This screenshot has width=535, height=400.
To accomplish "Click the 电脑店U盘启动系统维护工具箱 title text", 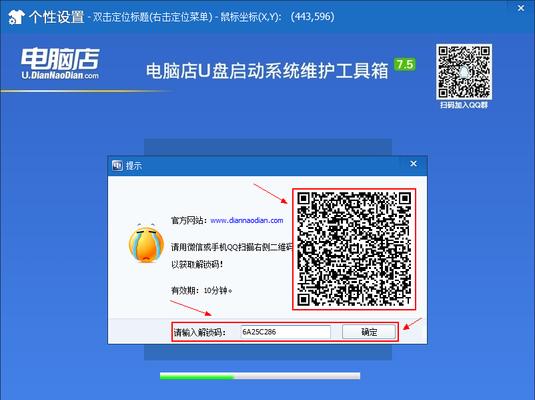I will (267, 71).
